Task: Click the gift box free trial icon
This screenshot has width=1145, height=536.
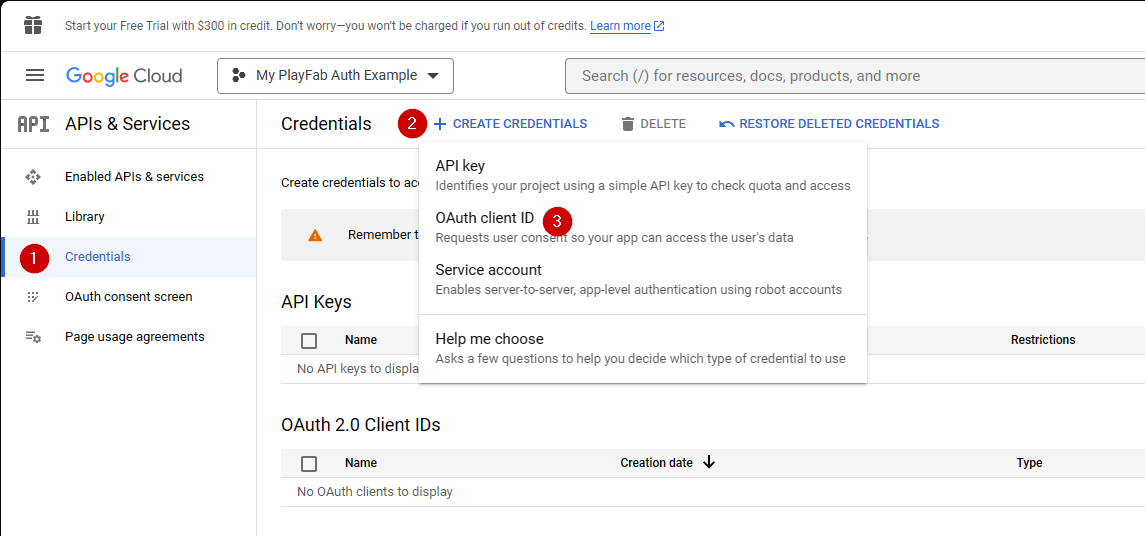Action: (33, 26)
